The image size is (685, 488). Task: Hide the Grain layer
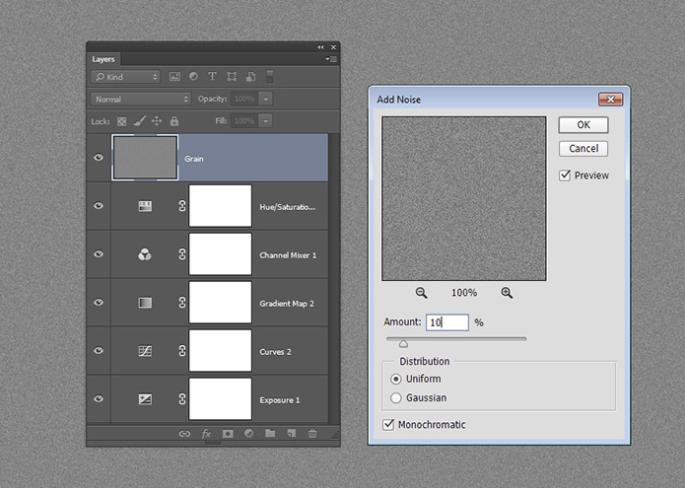pos(98,158)
